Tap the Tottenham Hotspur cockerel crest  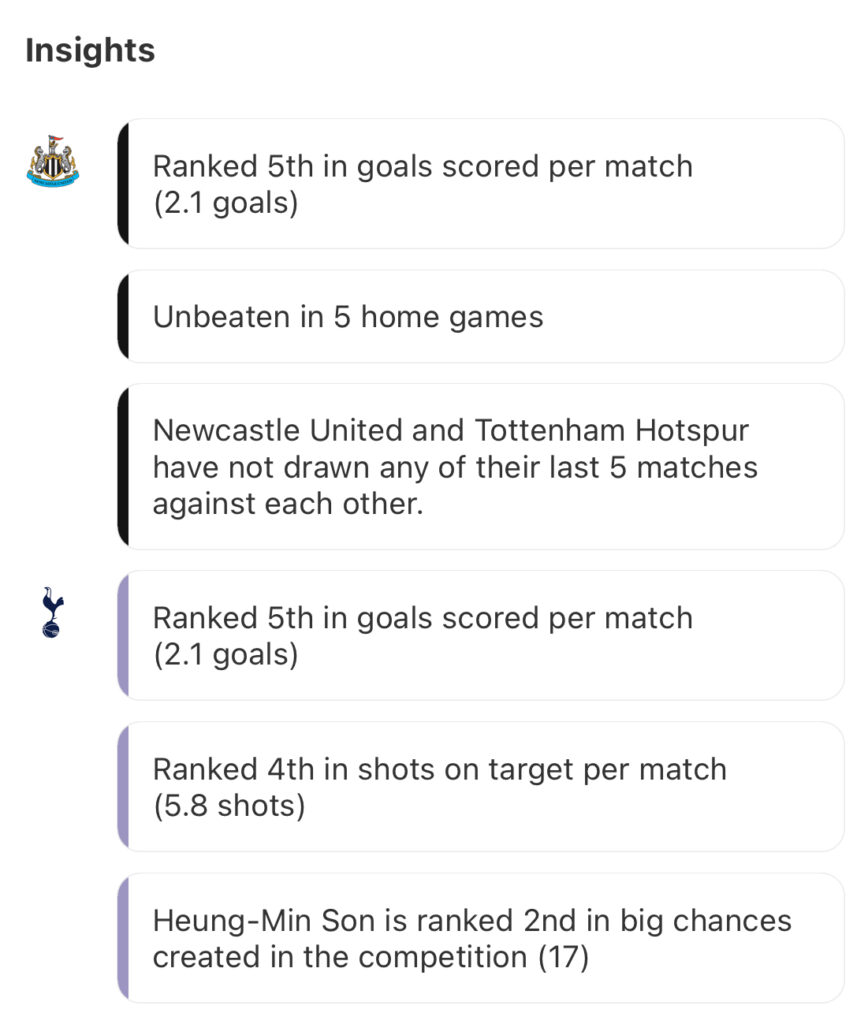tap(52, 612)
